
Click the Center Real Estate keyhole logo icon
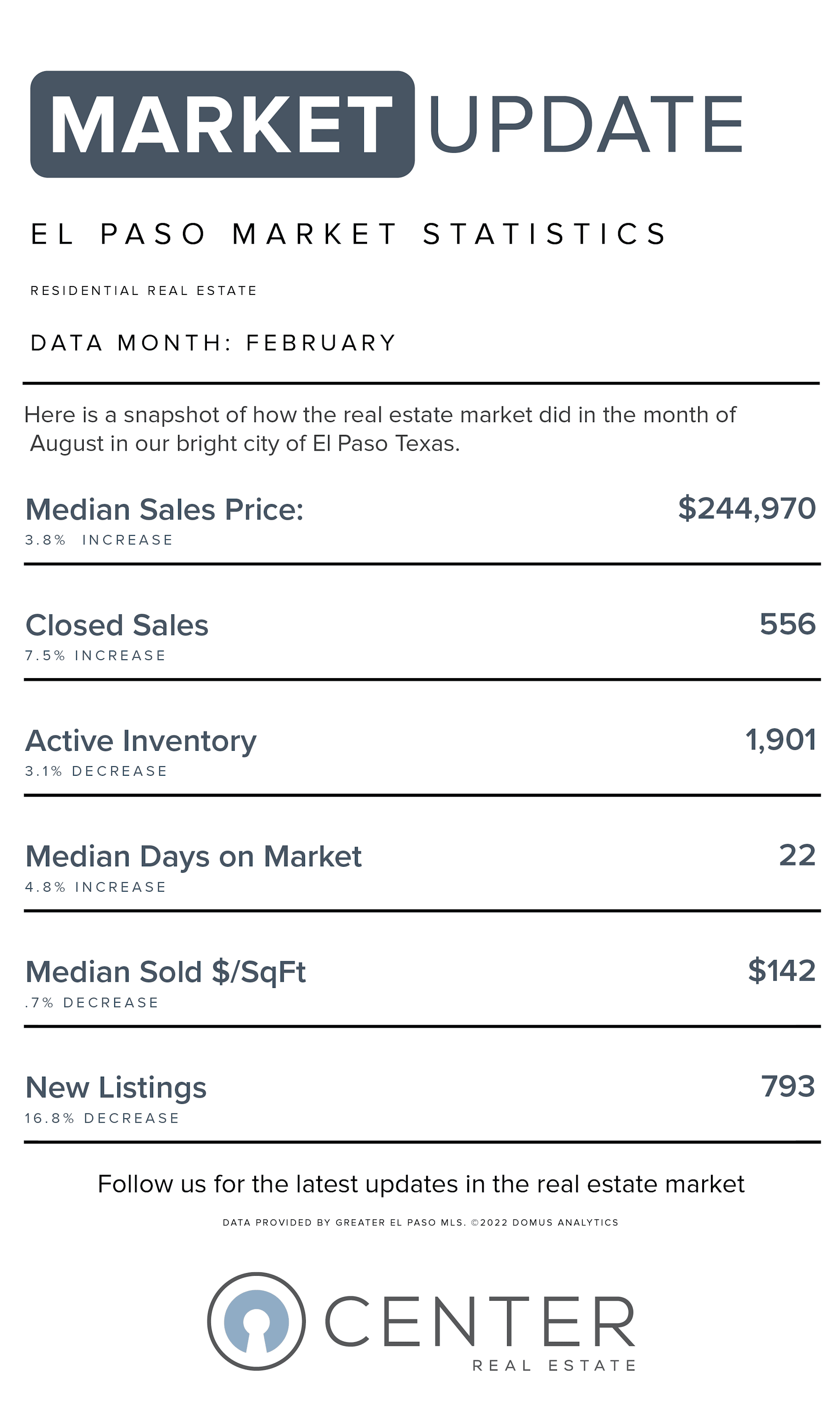[x=256, y=1321]
